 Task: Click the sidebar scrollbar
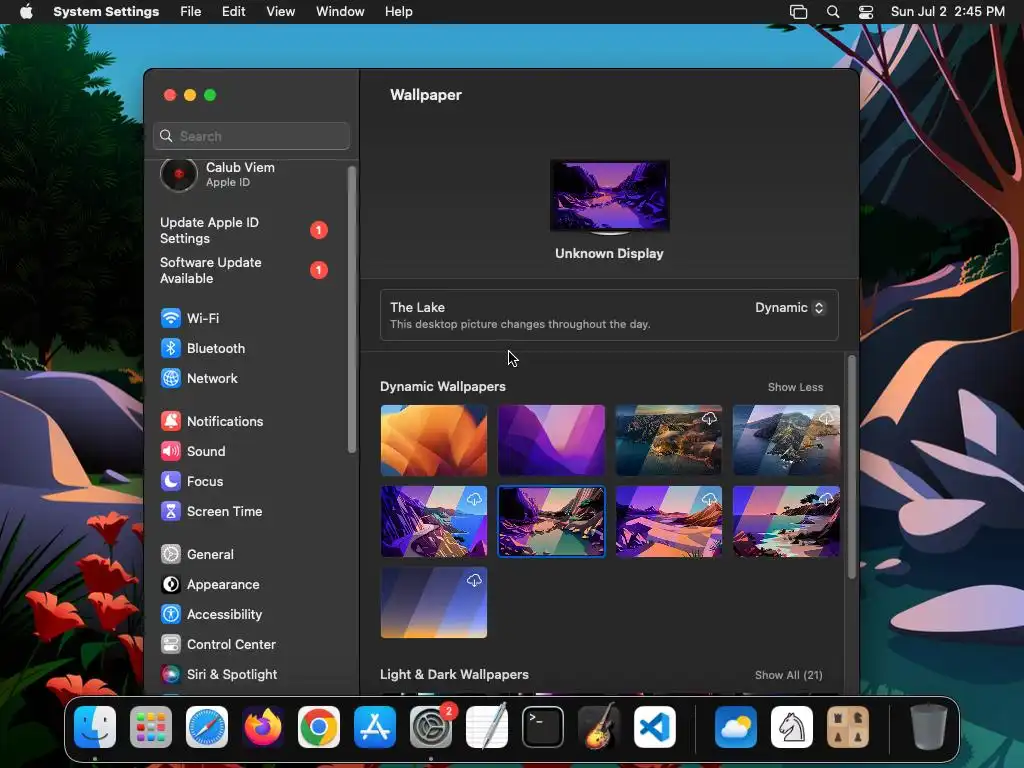352,310
